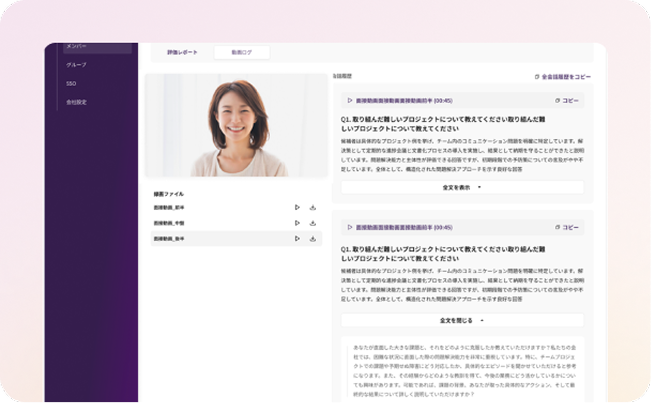Download the third highlighted recording file

click(x=313, y=239)
